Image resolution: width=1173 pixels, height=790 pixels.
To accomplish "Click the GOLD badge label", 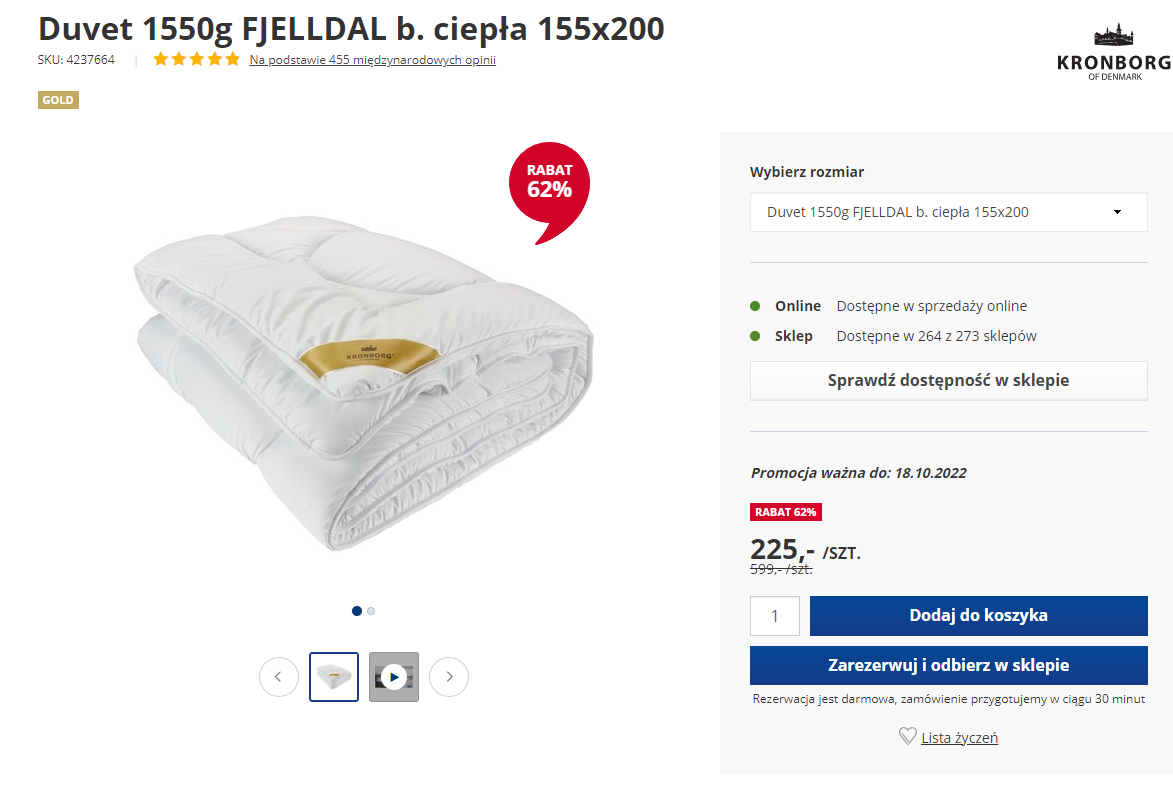I will tap(58, 100).
